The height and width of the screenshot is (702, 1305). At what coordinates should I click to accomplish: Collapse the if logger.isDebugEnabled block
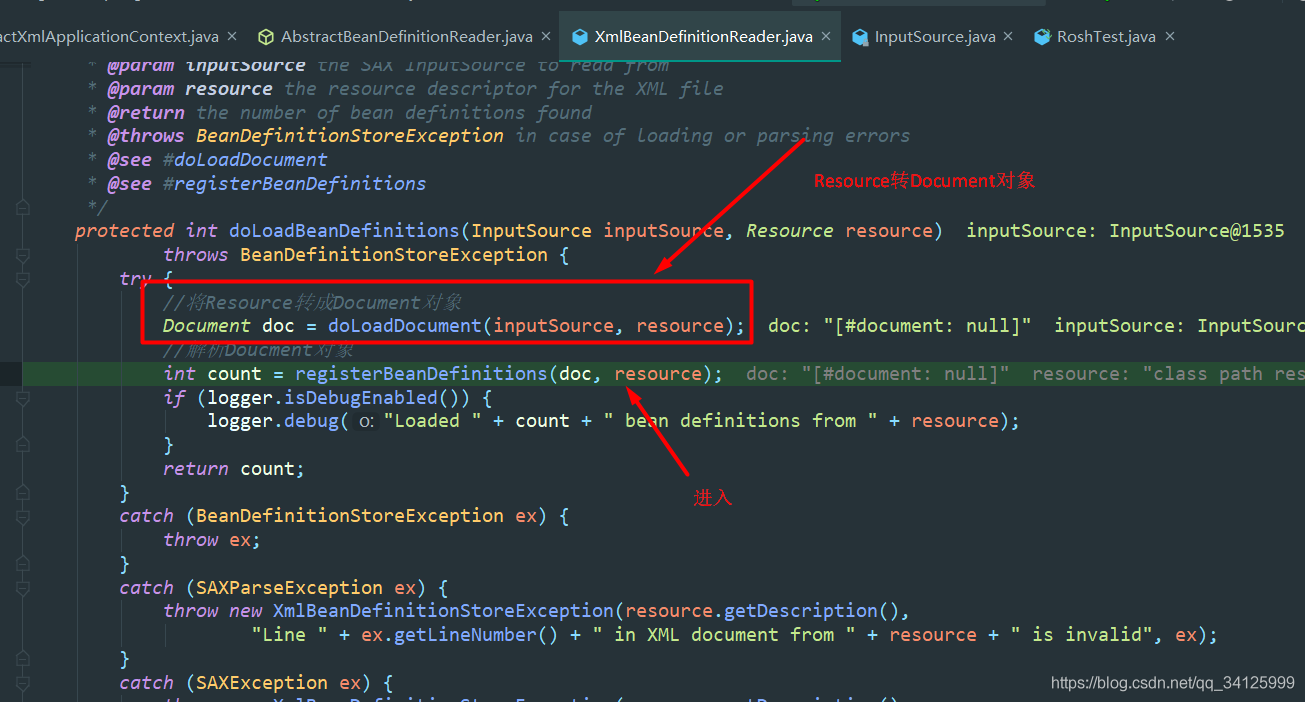(x=23, y=397)
